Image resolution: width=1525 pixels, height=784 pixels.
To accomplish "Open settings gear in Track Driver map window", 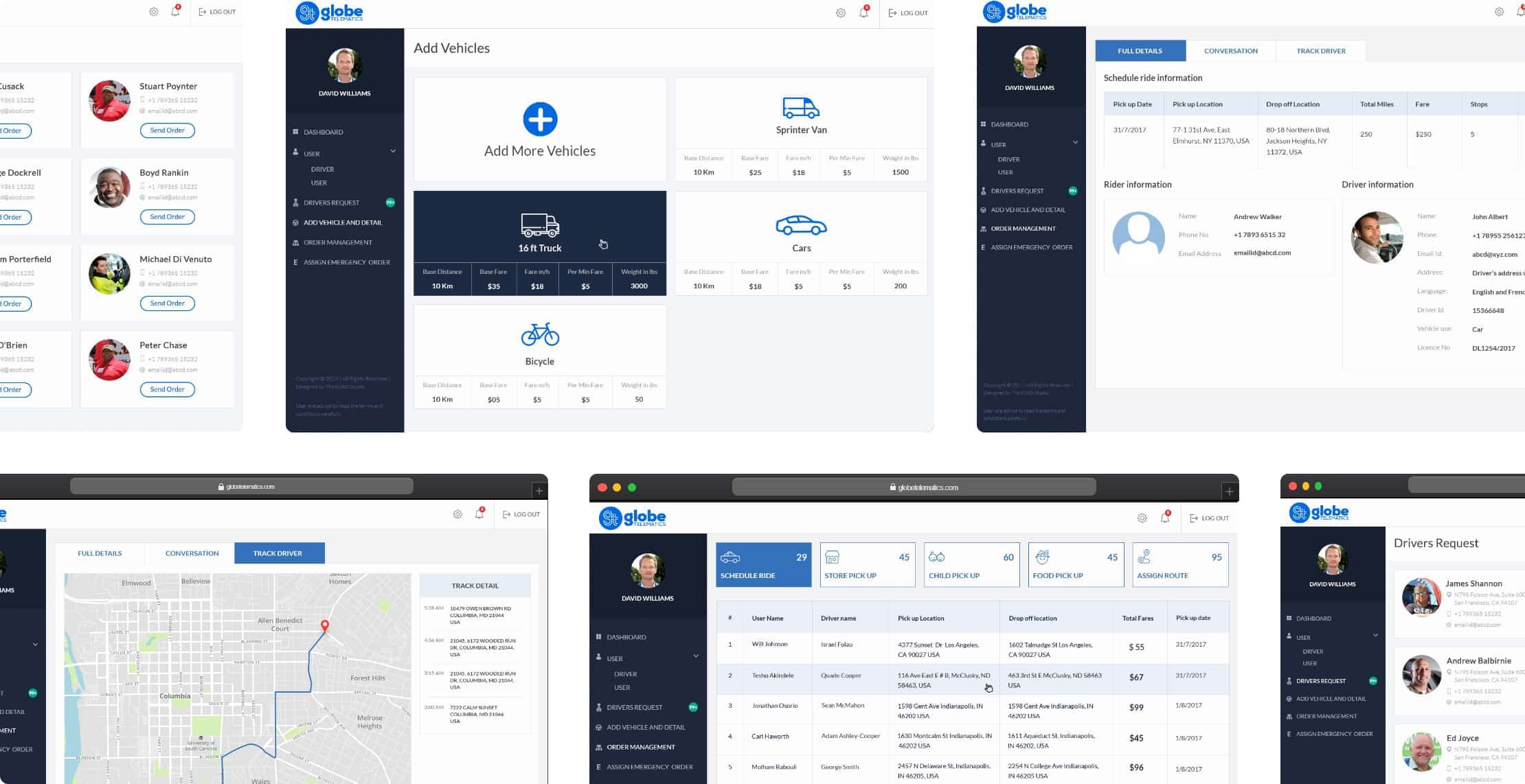I will coord(457,514).
